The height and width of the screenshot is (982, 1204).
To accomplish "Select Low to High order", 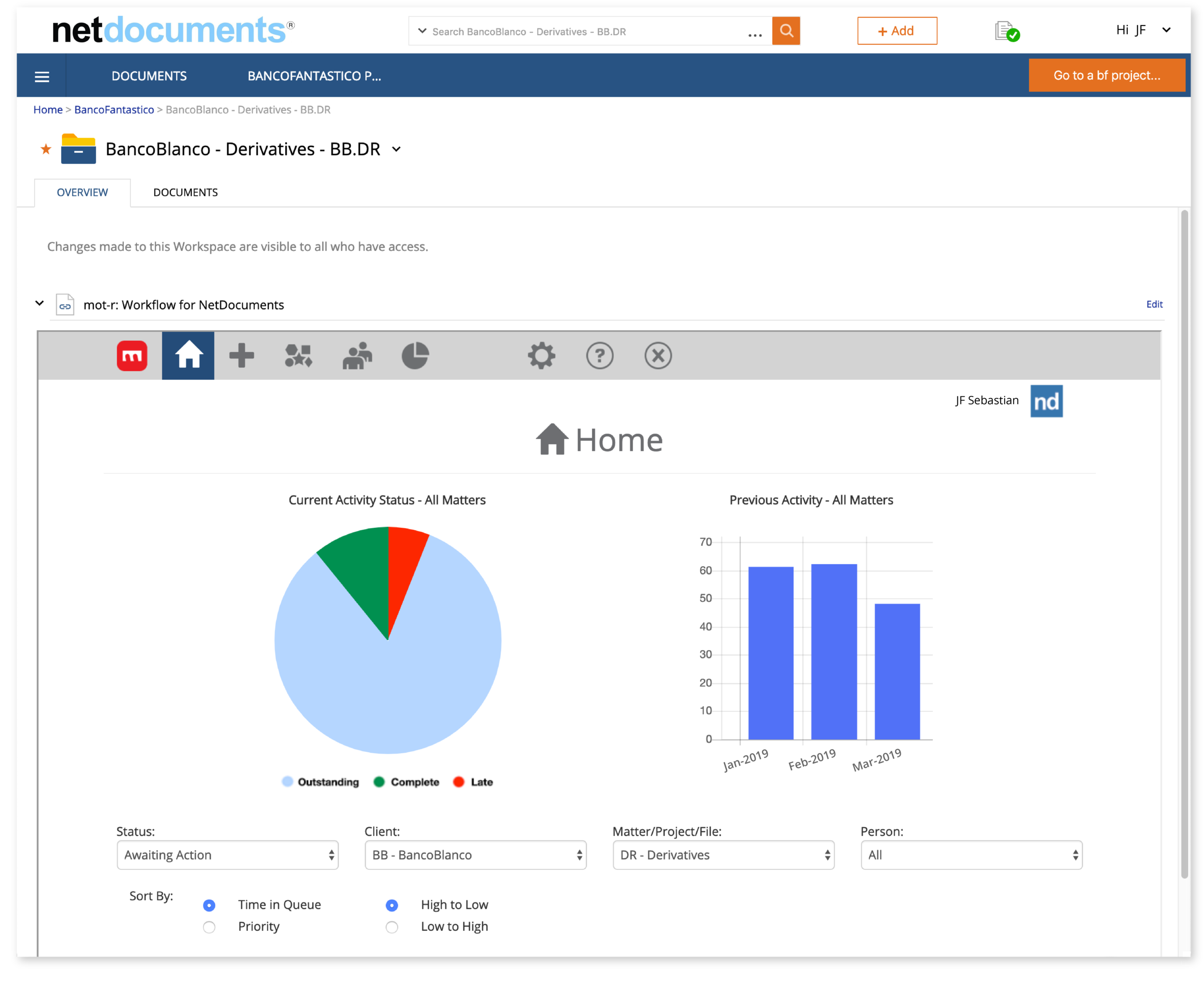I will click(x=392, y=927).
